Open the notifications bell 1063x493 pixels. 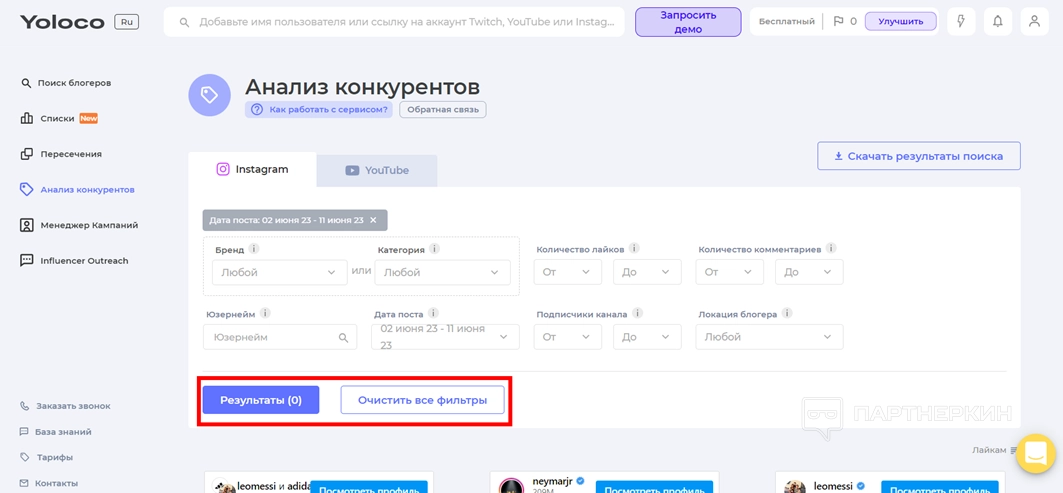pyautogui.click(x=997, y=22)
